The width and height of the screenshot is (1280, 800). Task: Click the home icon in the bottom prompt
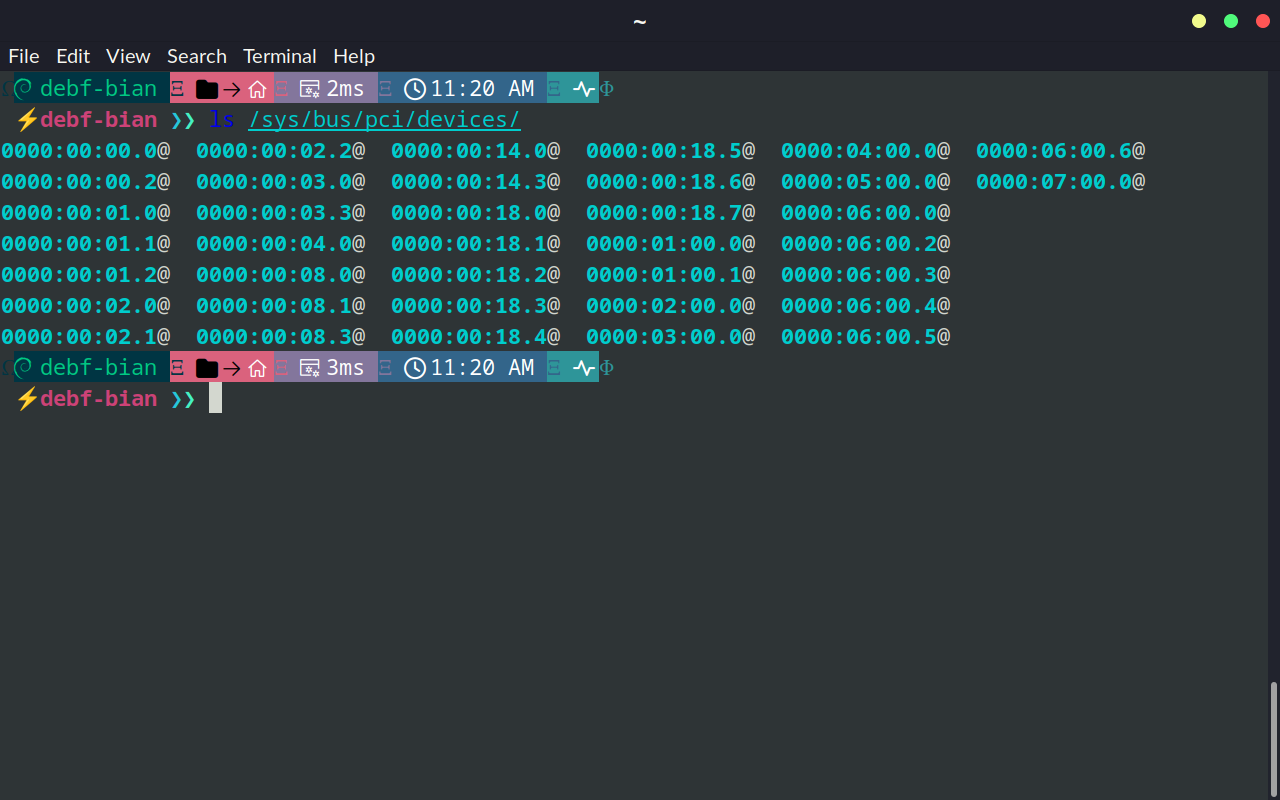(257, 368)
